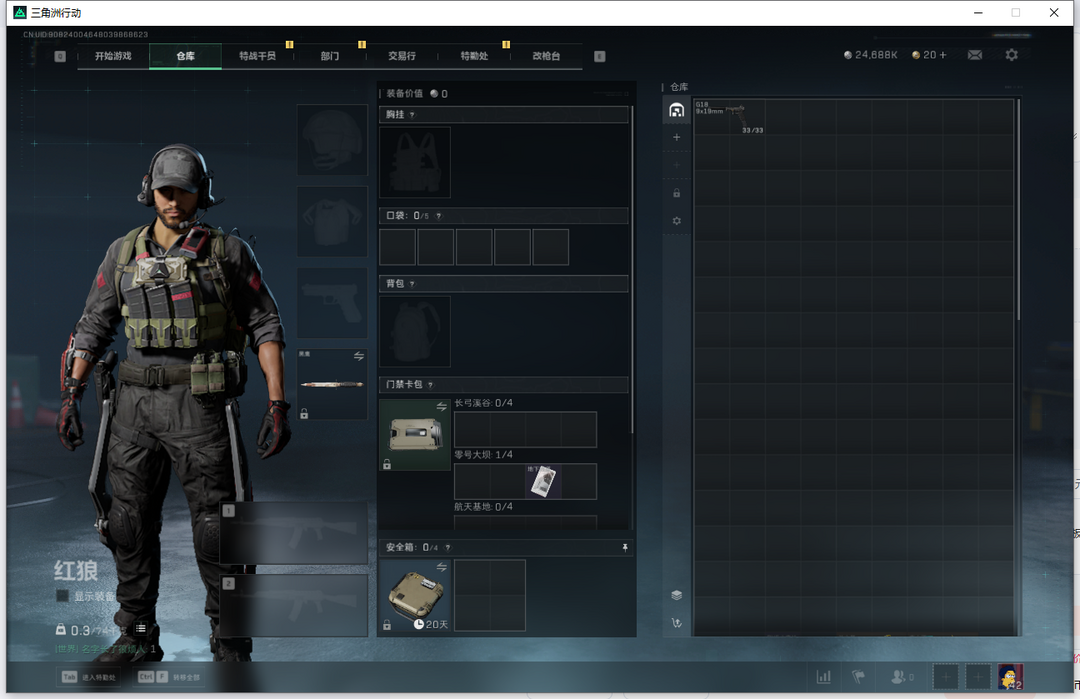1080x699 pixels.
Task: Open the weight details list icon
Action: 141,629
